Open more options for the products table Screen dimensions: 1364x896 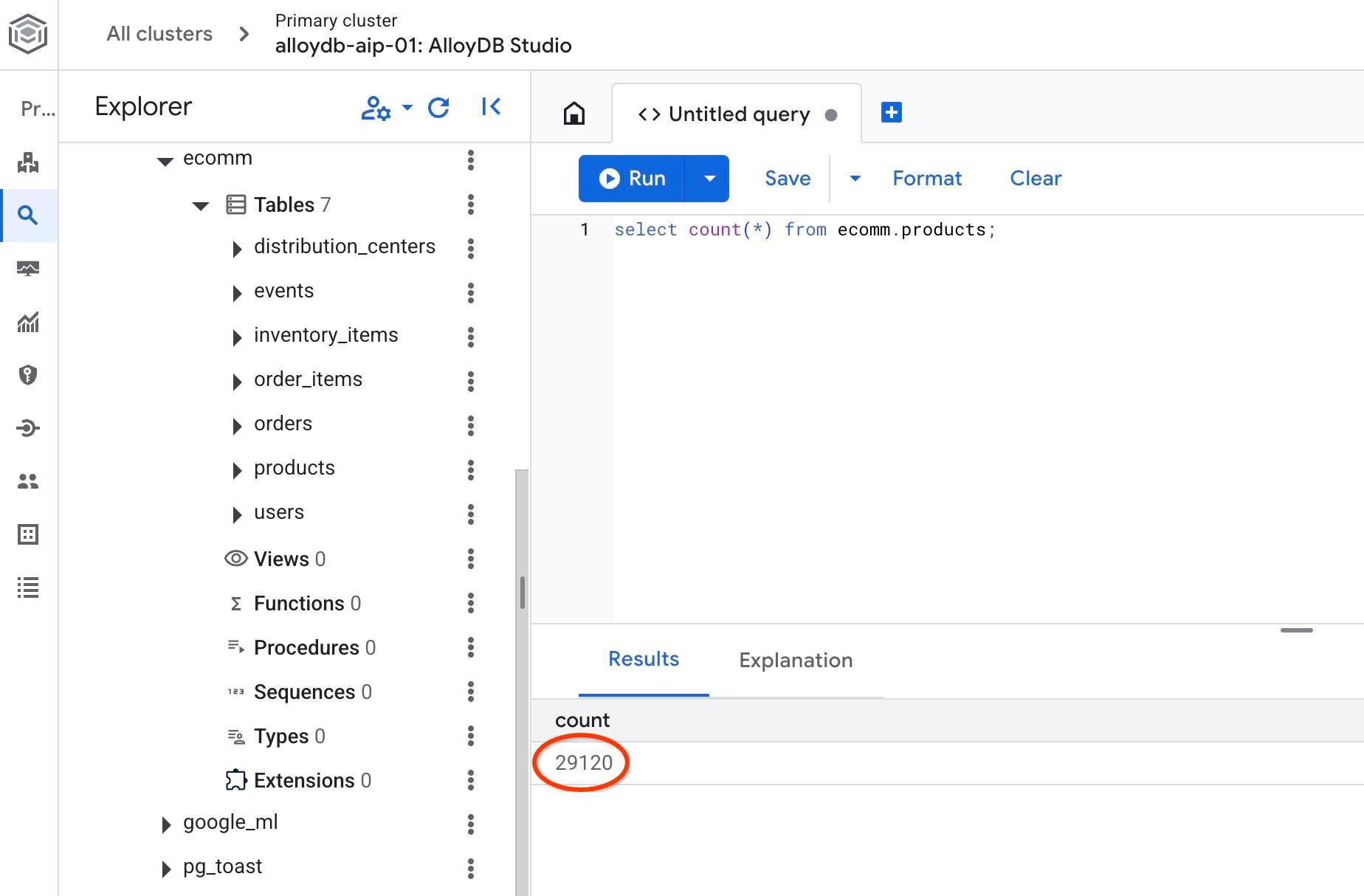click(x=470, y=469)
